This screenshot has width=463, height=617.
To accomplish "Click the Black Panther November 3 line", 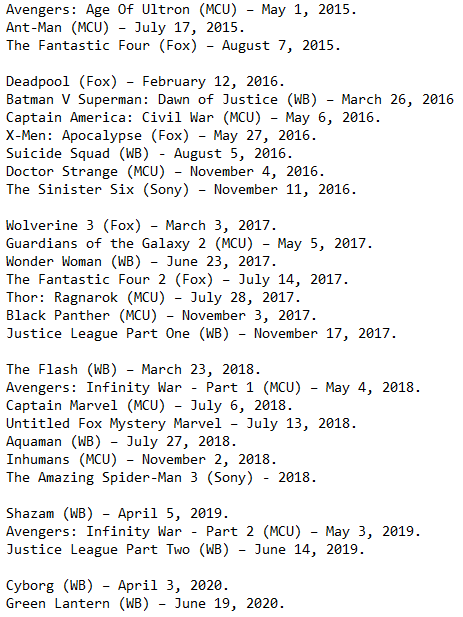I will (161, 316).
